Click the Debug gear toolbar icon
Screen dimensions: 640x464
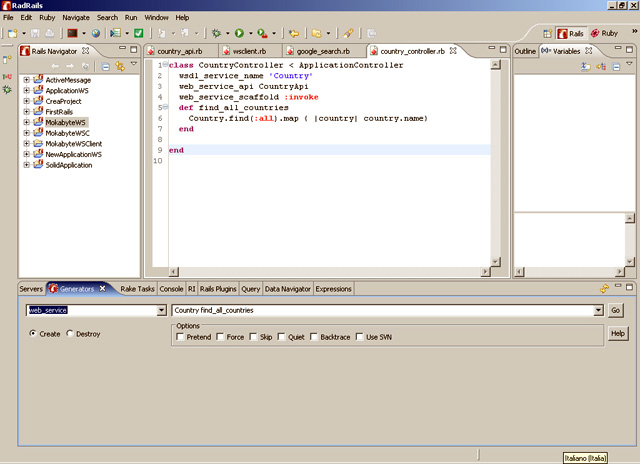(216, 33)
